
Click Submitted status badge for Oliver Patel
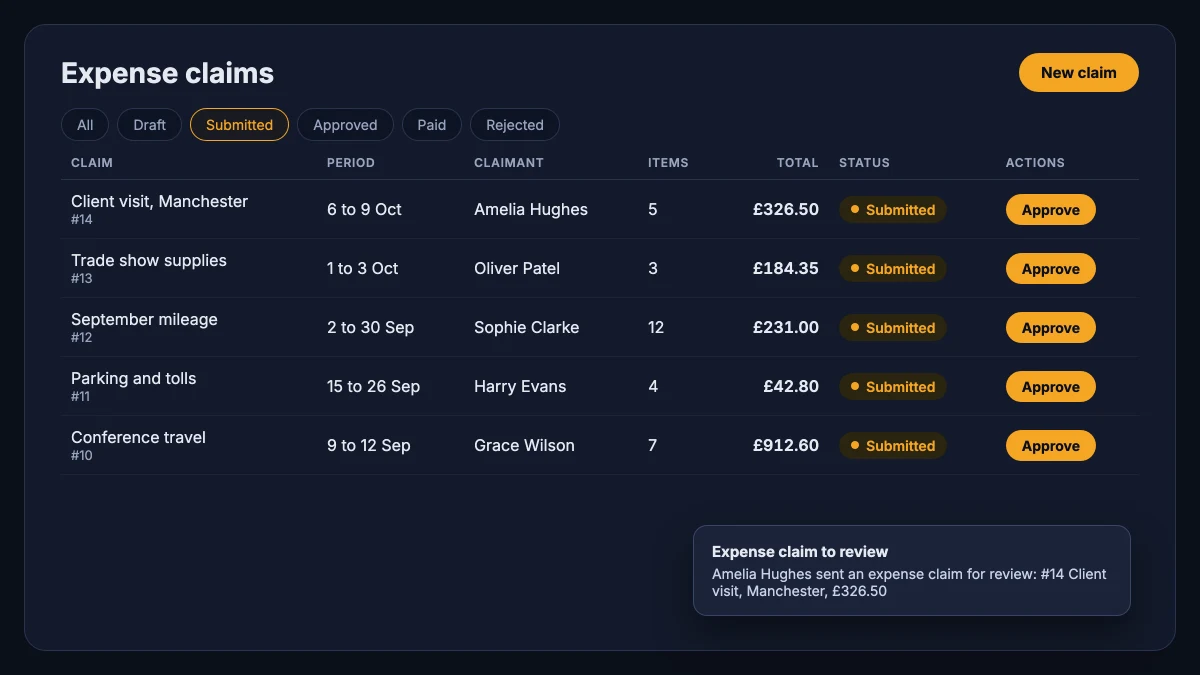pyautogui.click(x=893, y=269)
